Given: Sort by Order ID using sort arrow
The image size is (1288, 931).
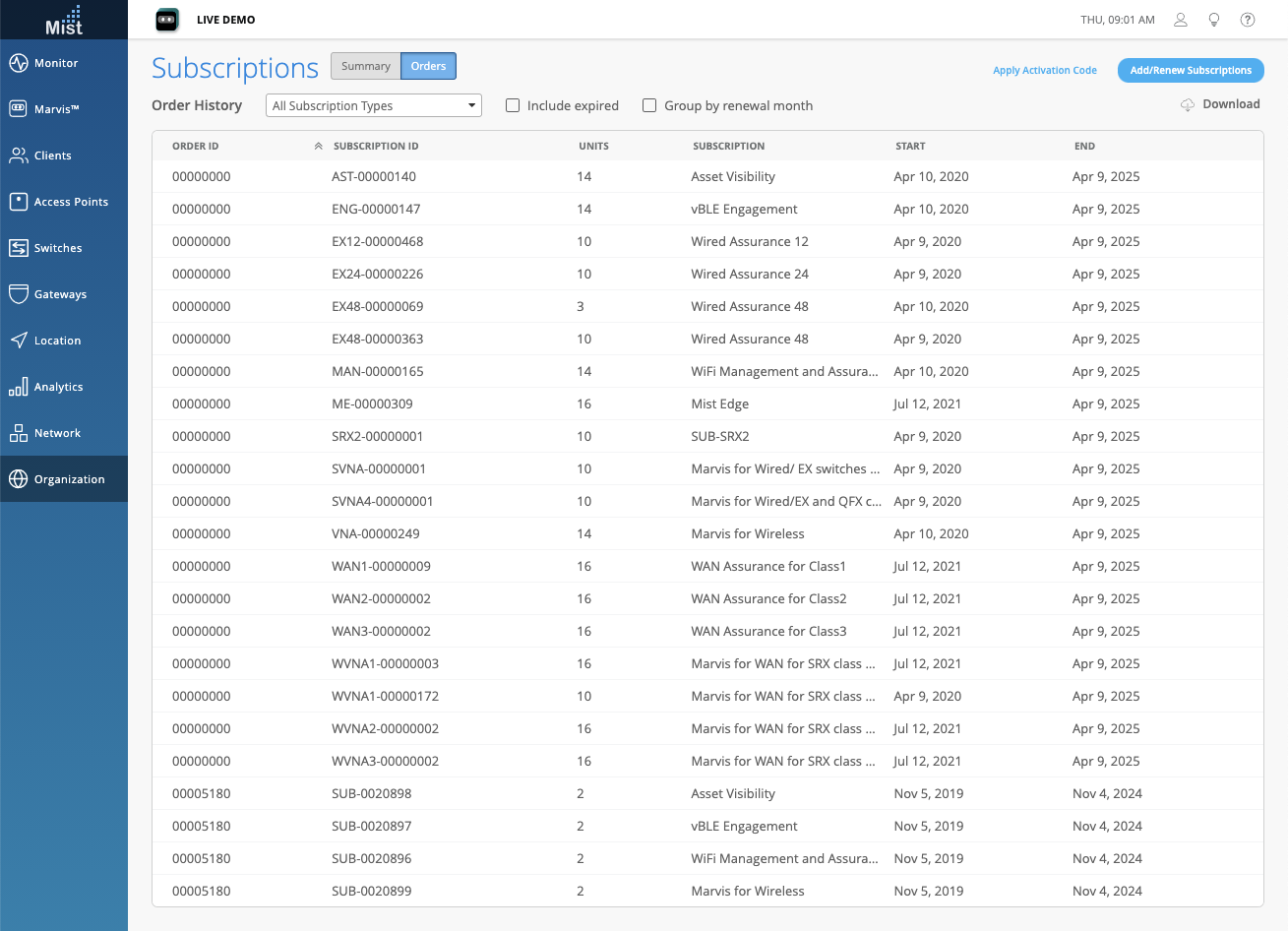Looking at the screenshot, I should coord(318,146).
